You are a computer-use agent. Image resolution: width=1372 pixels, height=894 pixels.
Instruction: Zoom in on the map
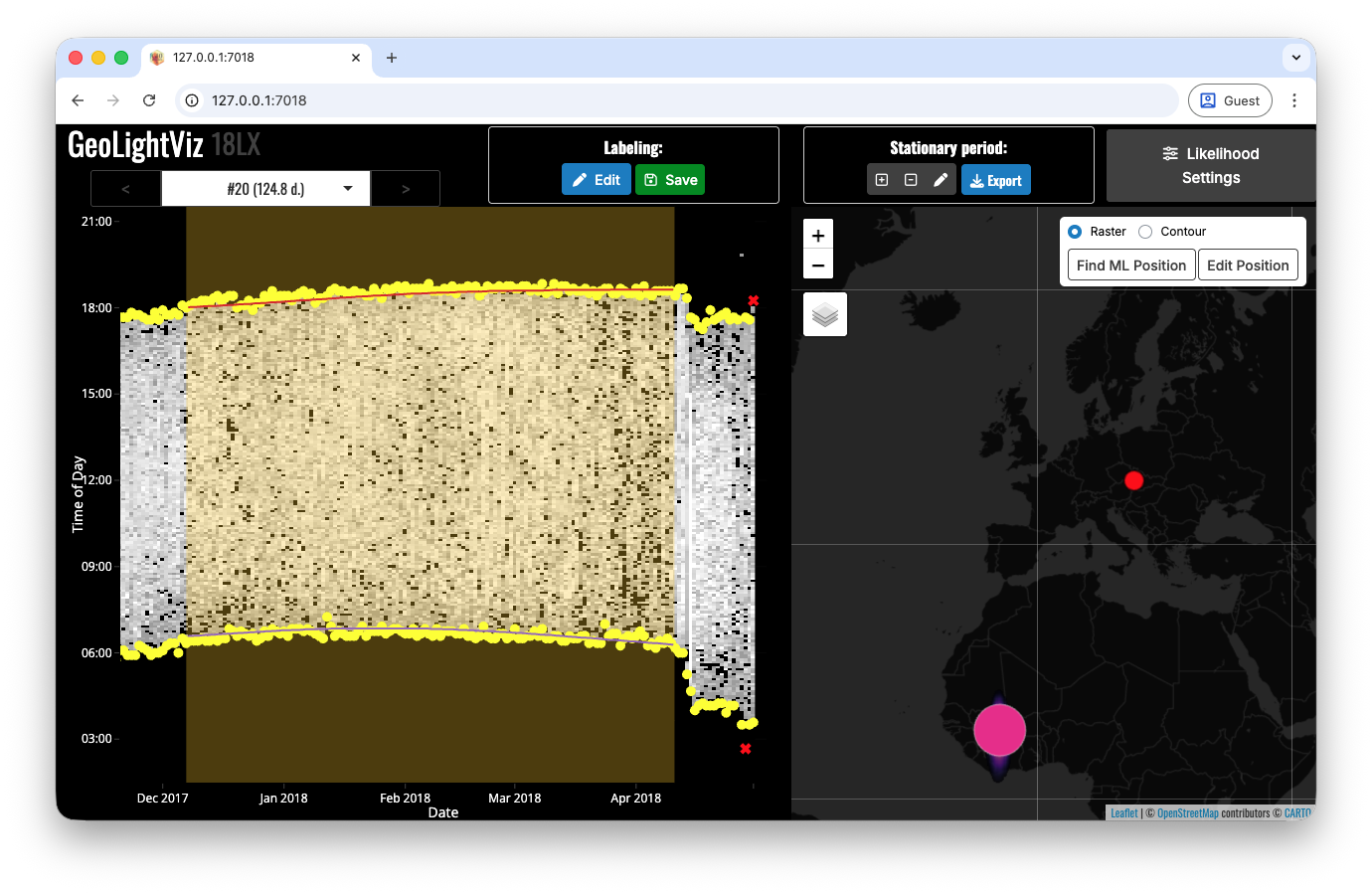click(x=817, y=236)
